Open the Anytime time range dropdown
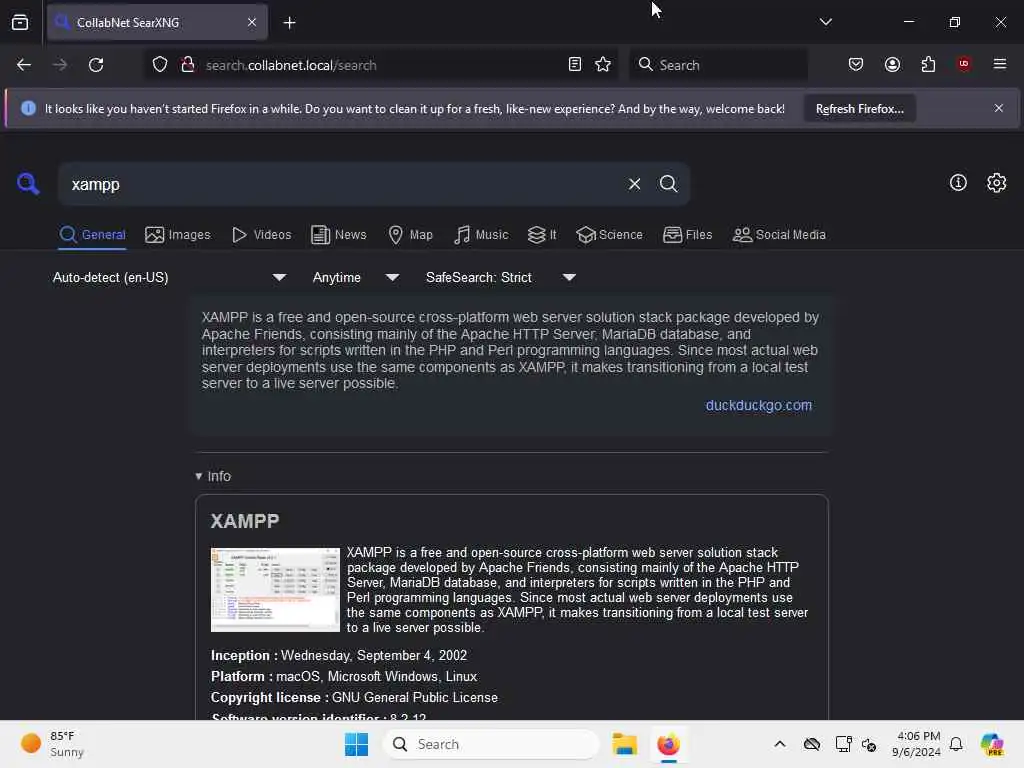The height and width of the screenshot is (768, 1024). (356, 278)
